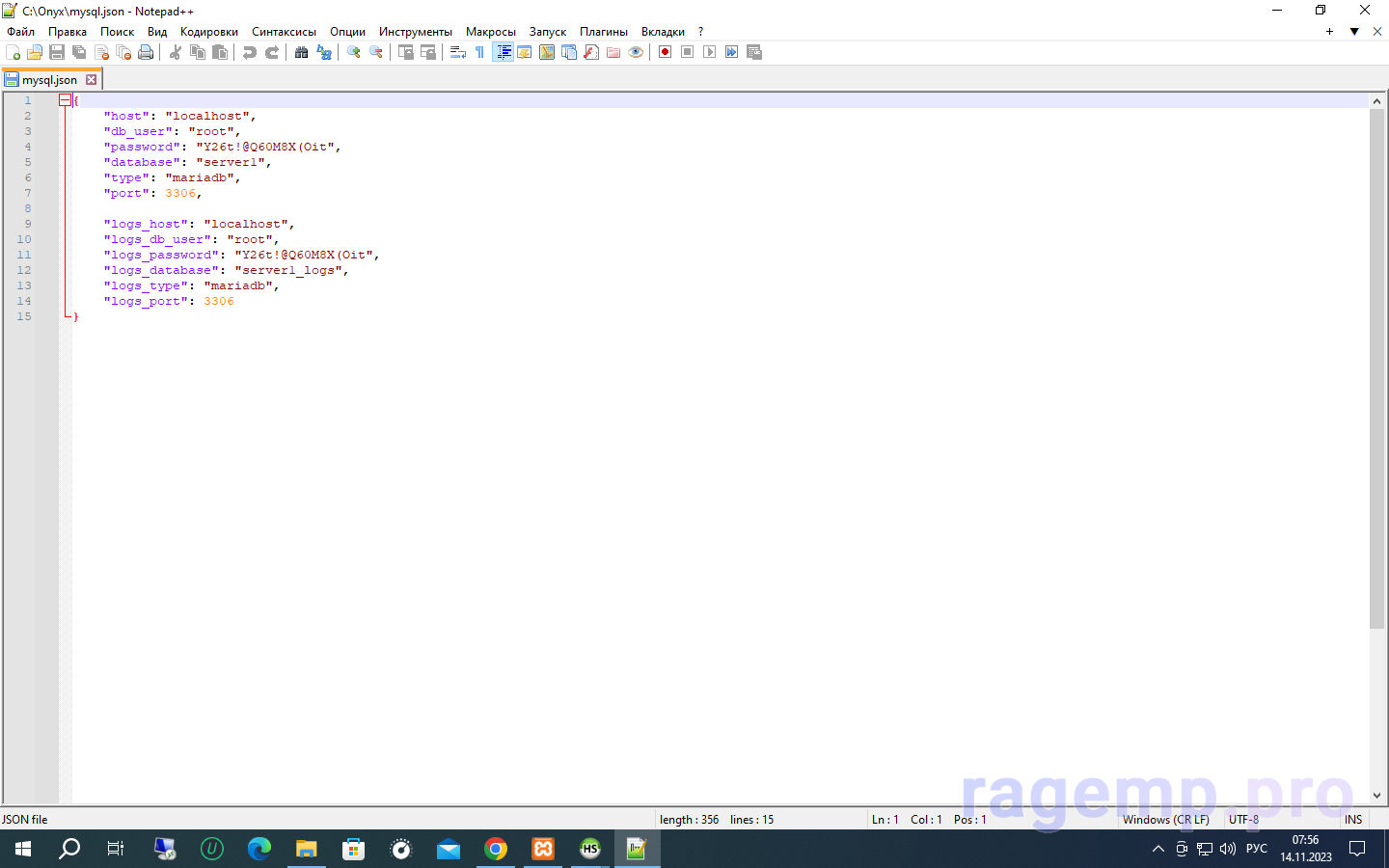Toggle the Word wrap toolbar button
The image size is (1389, 868).
[457, 52]
